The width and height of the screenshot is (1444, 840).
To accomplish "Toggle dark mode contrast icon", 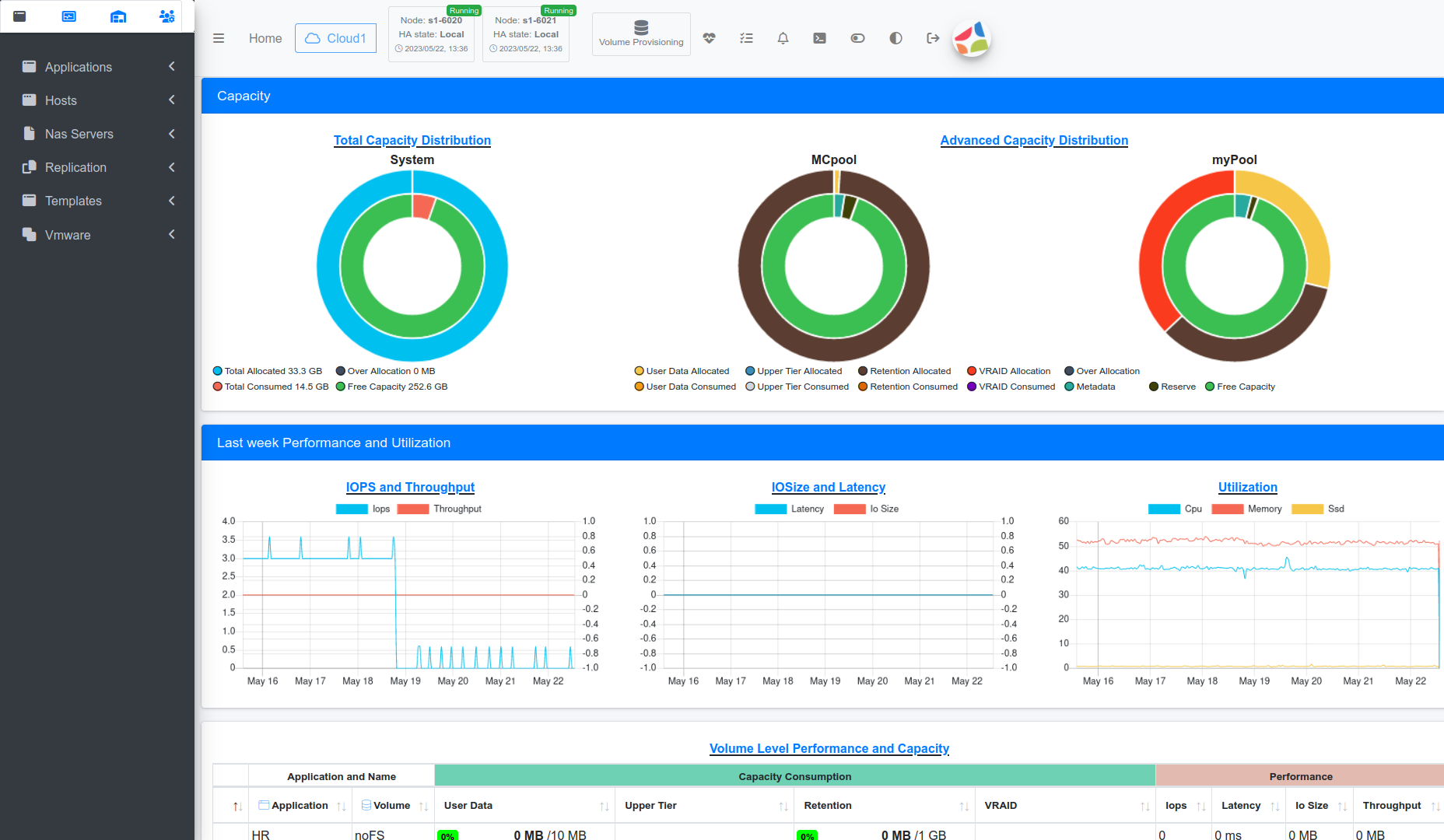I will pyautogui.click(x=895, y=38).
